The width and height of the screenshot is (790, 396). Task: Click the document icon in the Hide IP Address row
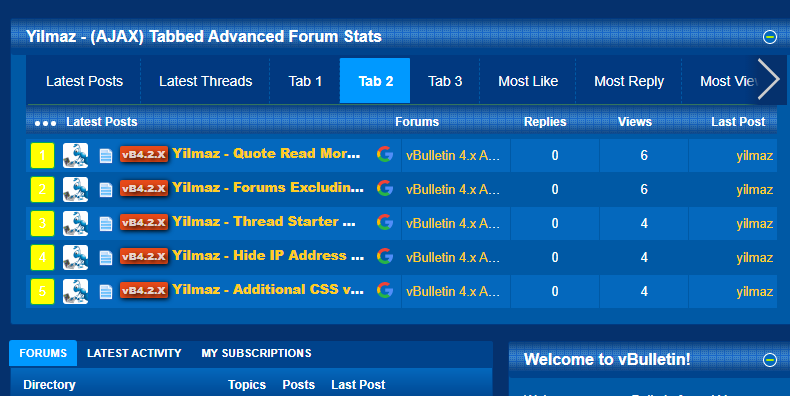(x=106, y=258)
